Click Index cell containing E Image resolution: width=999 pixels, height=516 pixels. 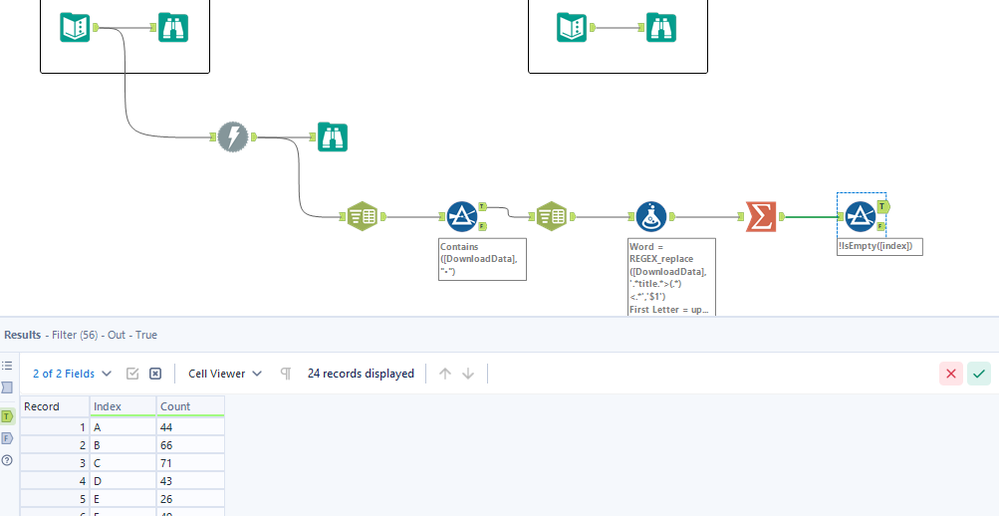point(123,498)
